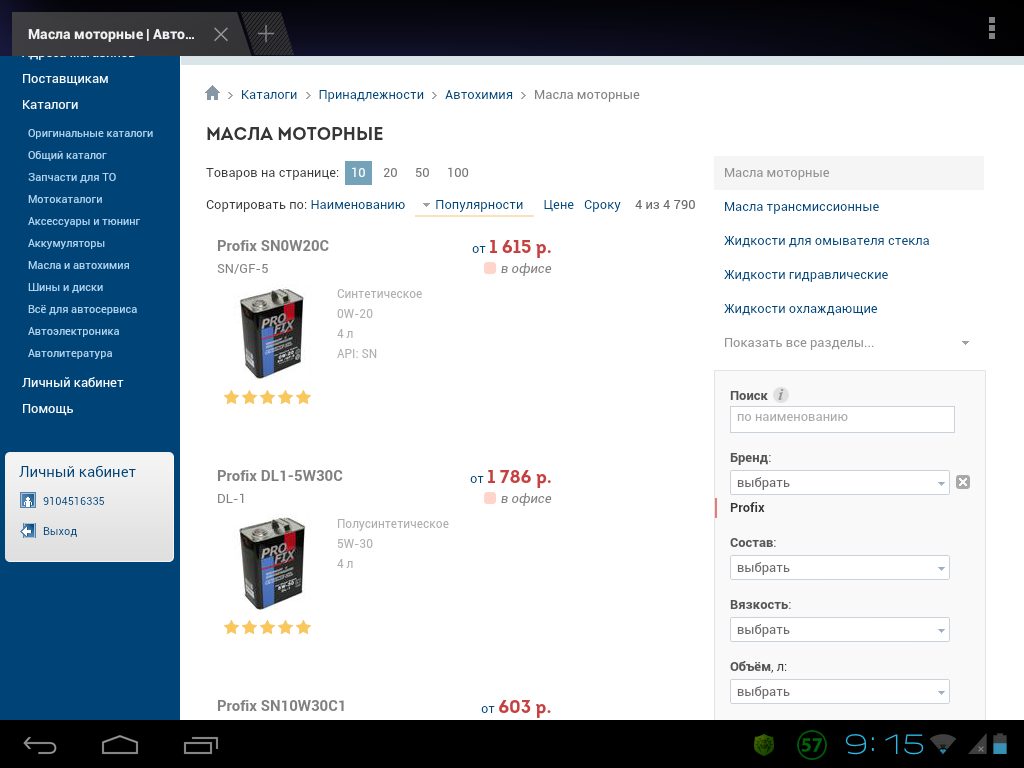Click the Поиск по наименованию field
Viewport: 1024px width, 768px height.
tap(842, 419)
